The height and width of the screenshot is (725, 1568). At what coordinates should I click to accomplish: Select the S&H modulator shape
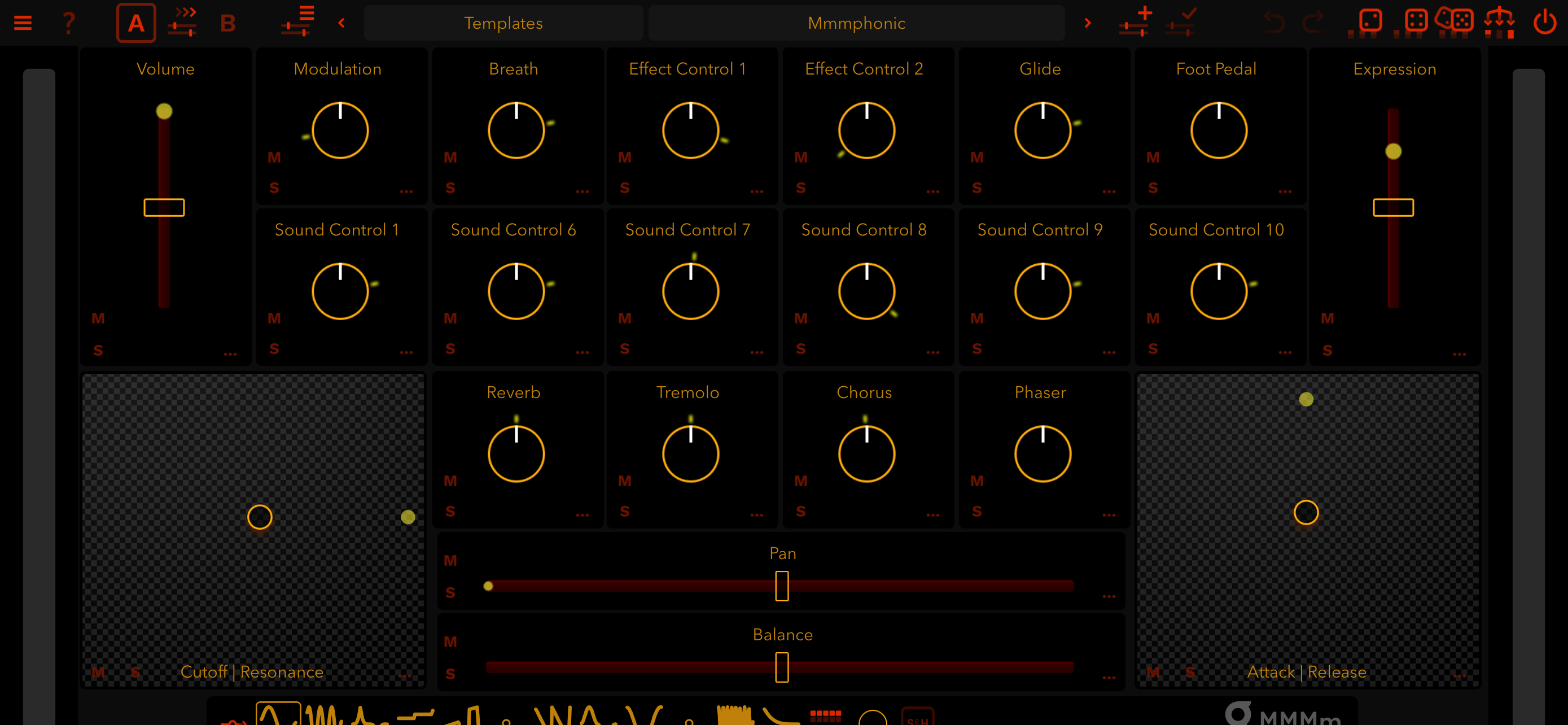coord(917,717)
